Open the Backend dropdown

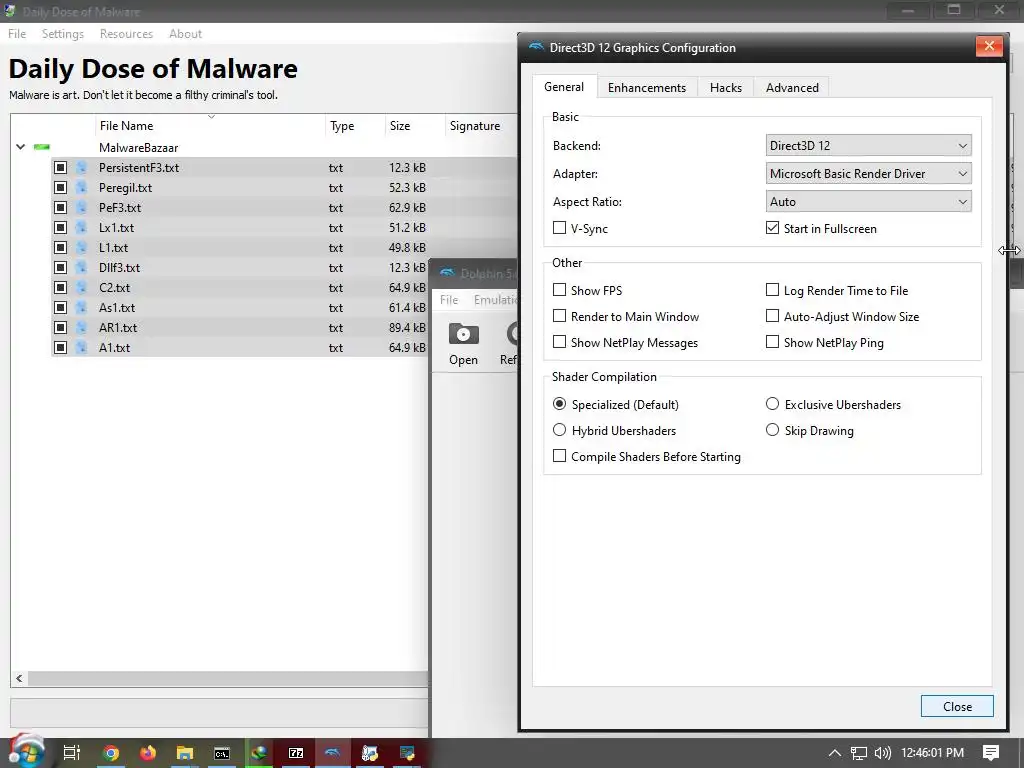869,146
